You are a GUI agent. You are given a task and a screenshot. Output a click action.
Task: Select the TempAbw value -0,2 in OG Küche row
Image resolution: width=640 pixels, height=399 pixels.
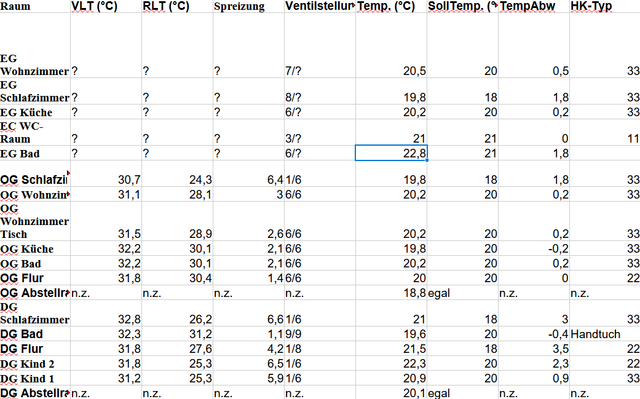point(534,248)
